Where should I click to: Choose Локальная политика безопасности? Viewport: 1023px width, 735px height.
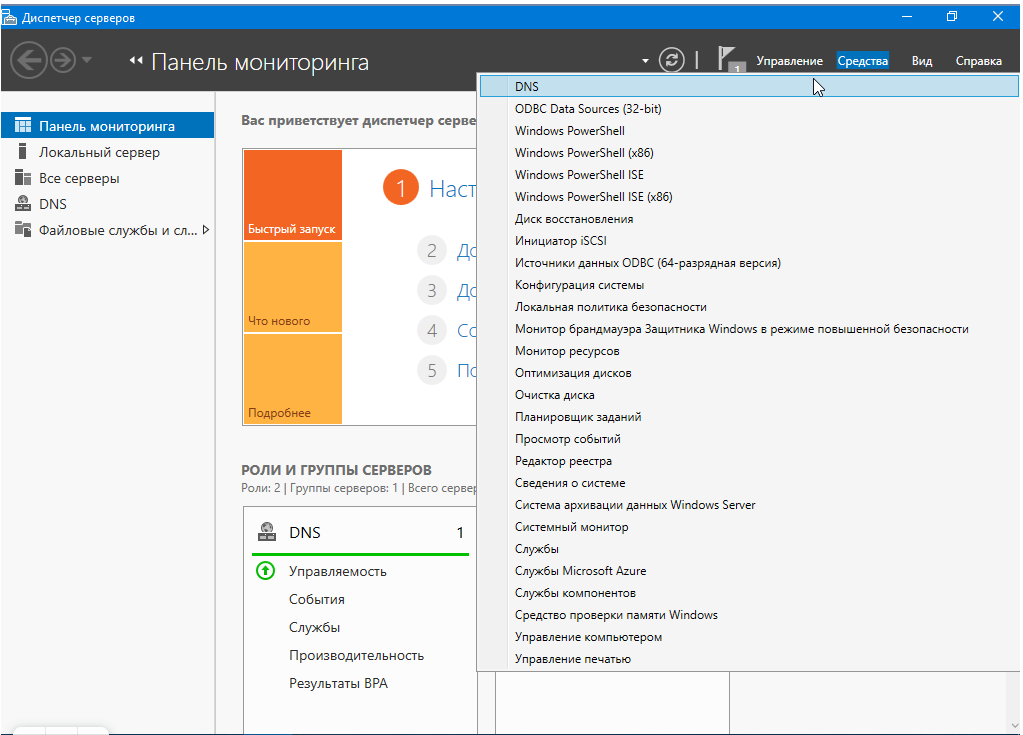coord(749,307)
